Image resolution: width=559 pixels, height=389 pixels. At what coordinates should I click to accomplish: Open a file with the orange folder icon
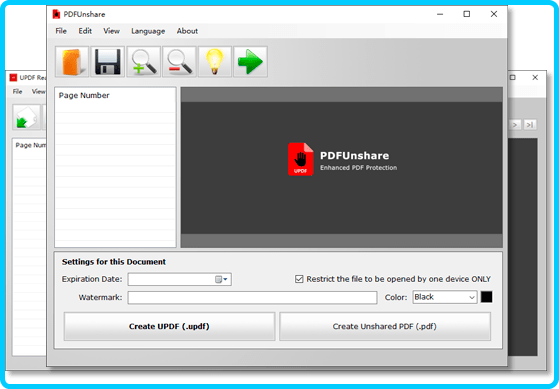click(x=72, y=62)
